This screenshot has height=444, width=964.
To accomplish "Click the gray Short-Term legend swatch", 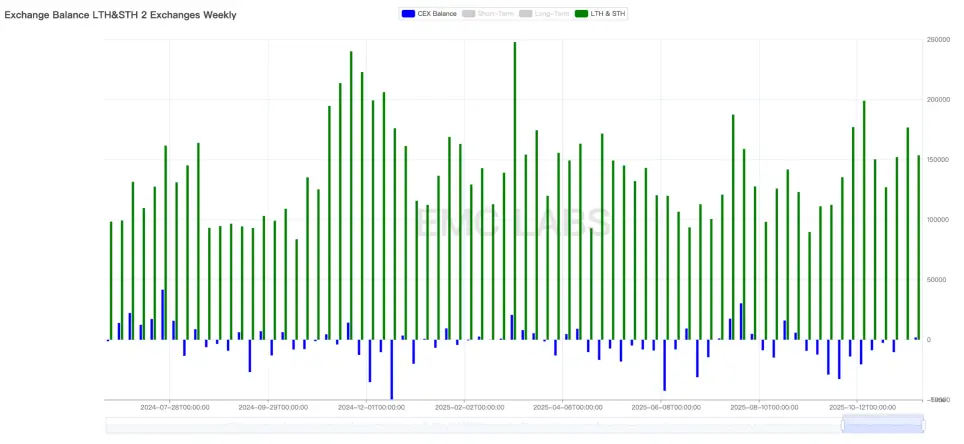I will tap(470, 14).
